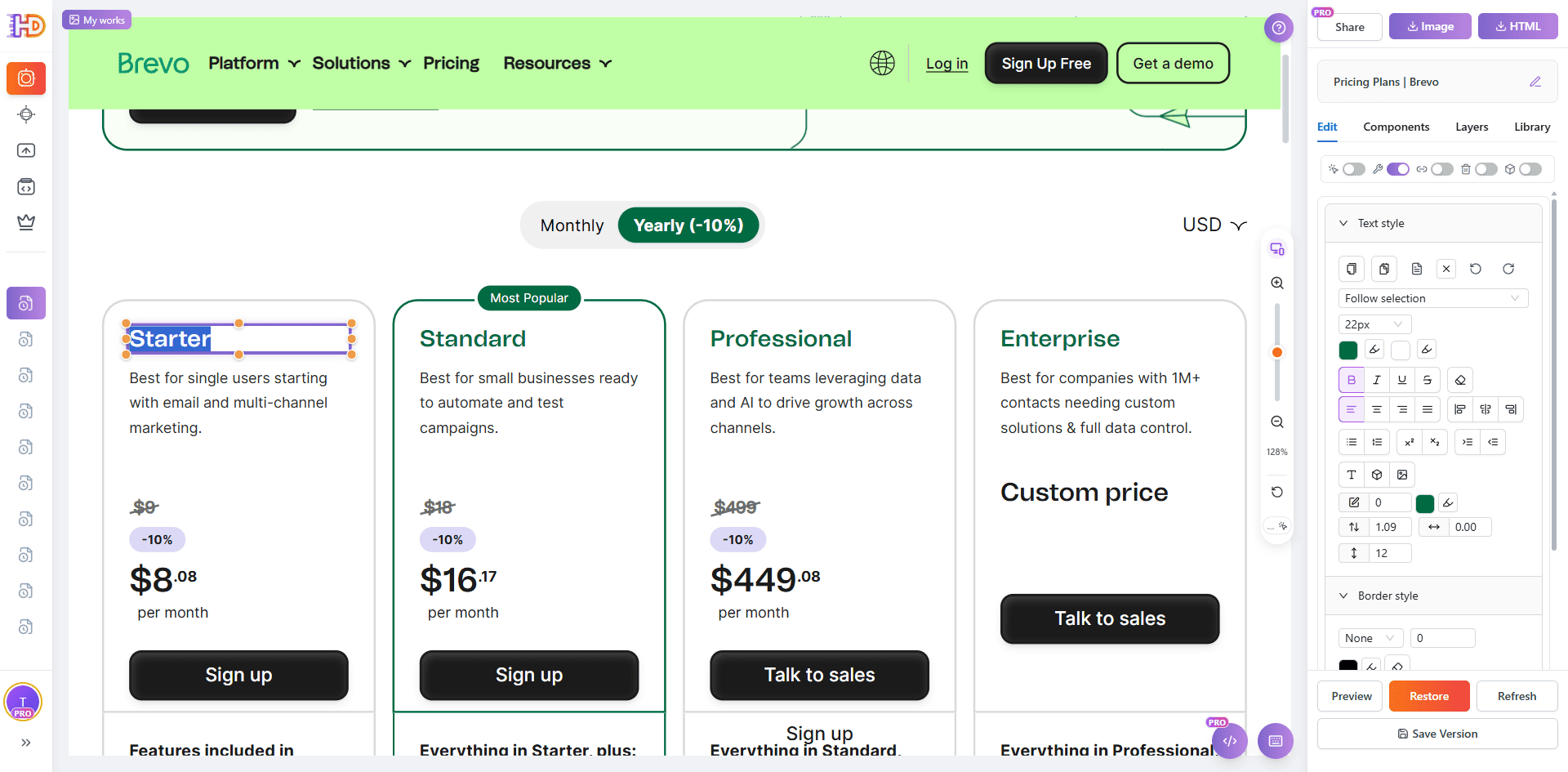Viewport: 1568px width, 772px height.
Task: Click the superscript icon
Action: click(x=1410, y=442)
